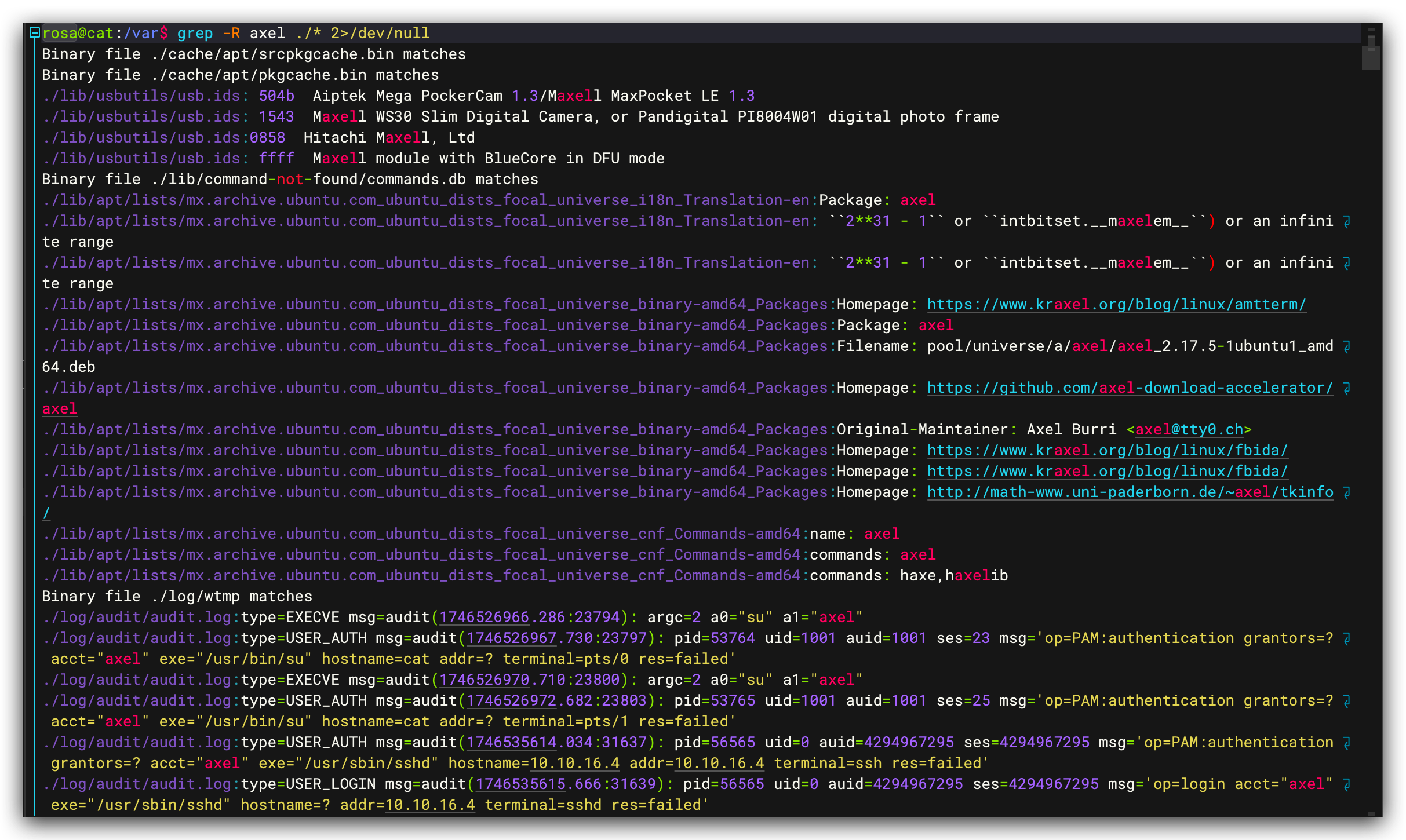Click the line-wrap icon after 'pool/universe/a/axel' filename line

[x=1347, y=346]
